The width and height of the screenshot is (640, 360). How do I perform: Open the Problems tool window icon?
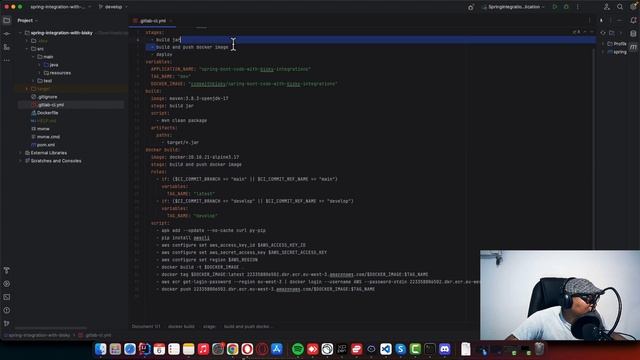tap(7, 310)
